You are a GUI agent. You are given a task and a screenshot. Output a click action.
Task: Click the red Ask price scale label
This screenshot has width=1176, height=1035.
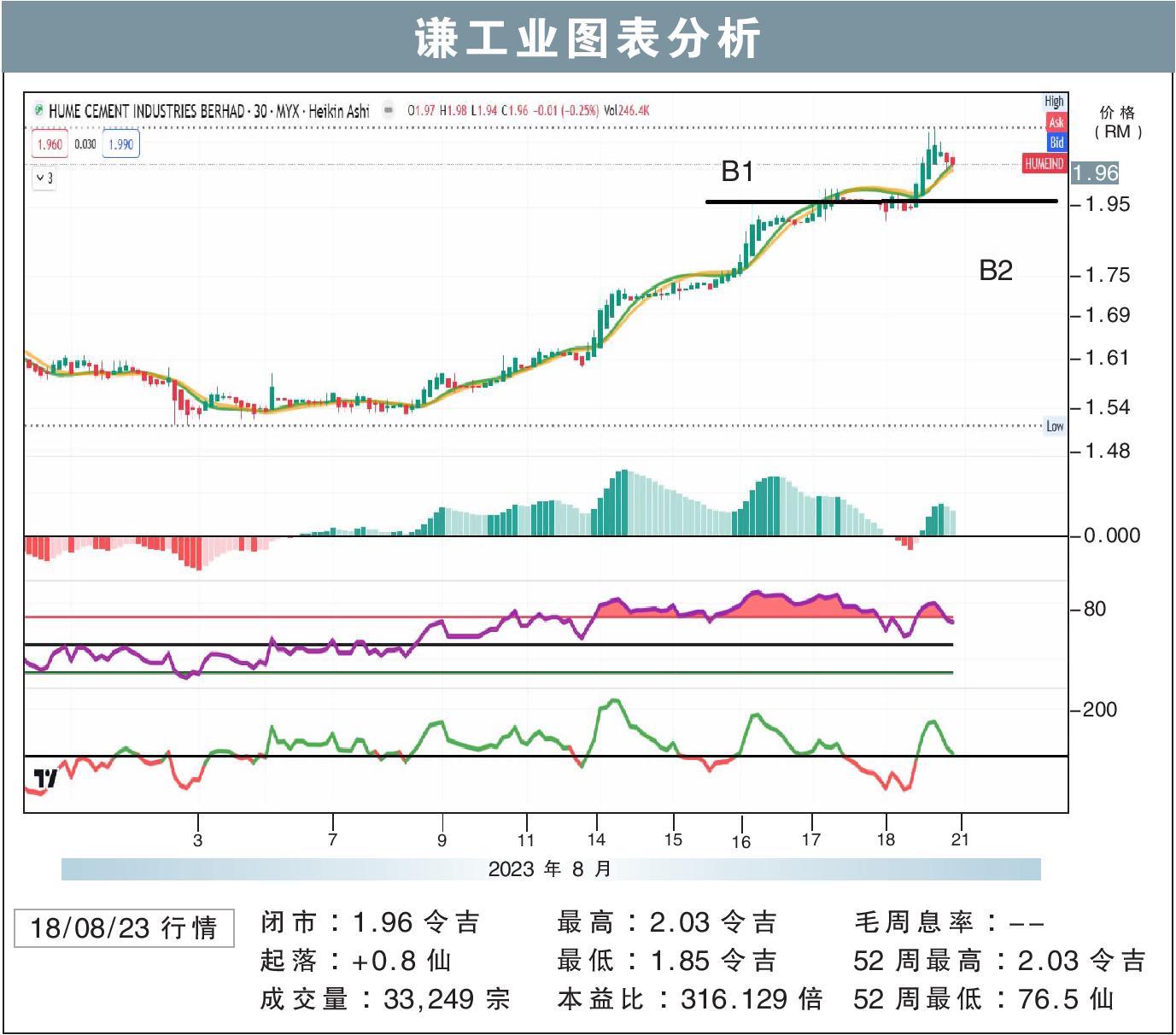1056,122
